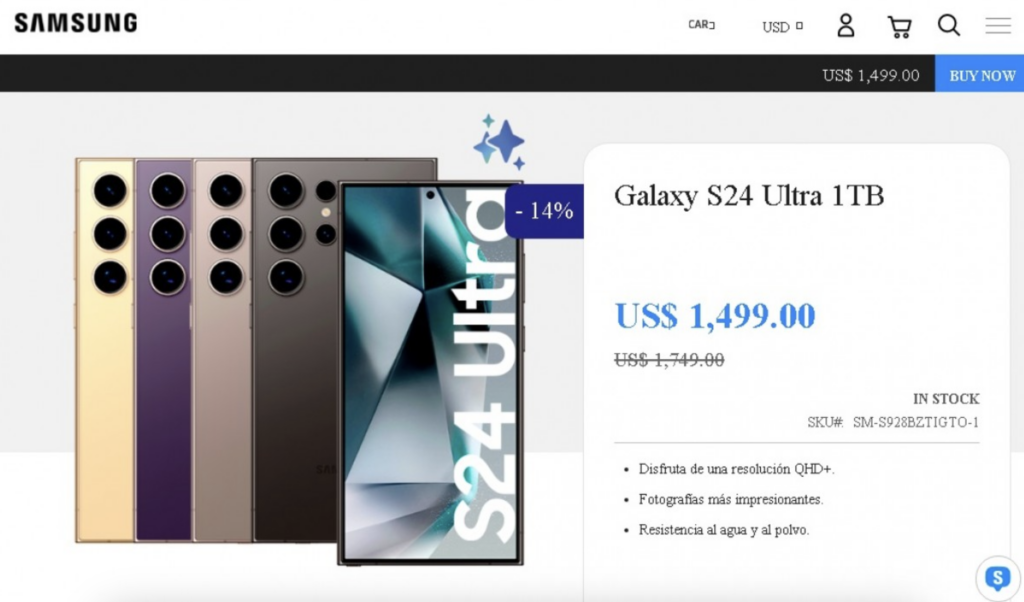The image size is (1024, 602).
Task: Open the CAR language selector
Action: coord(701,25)
